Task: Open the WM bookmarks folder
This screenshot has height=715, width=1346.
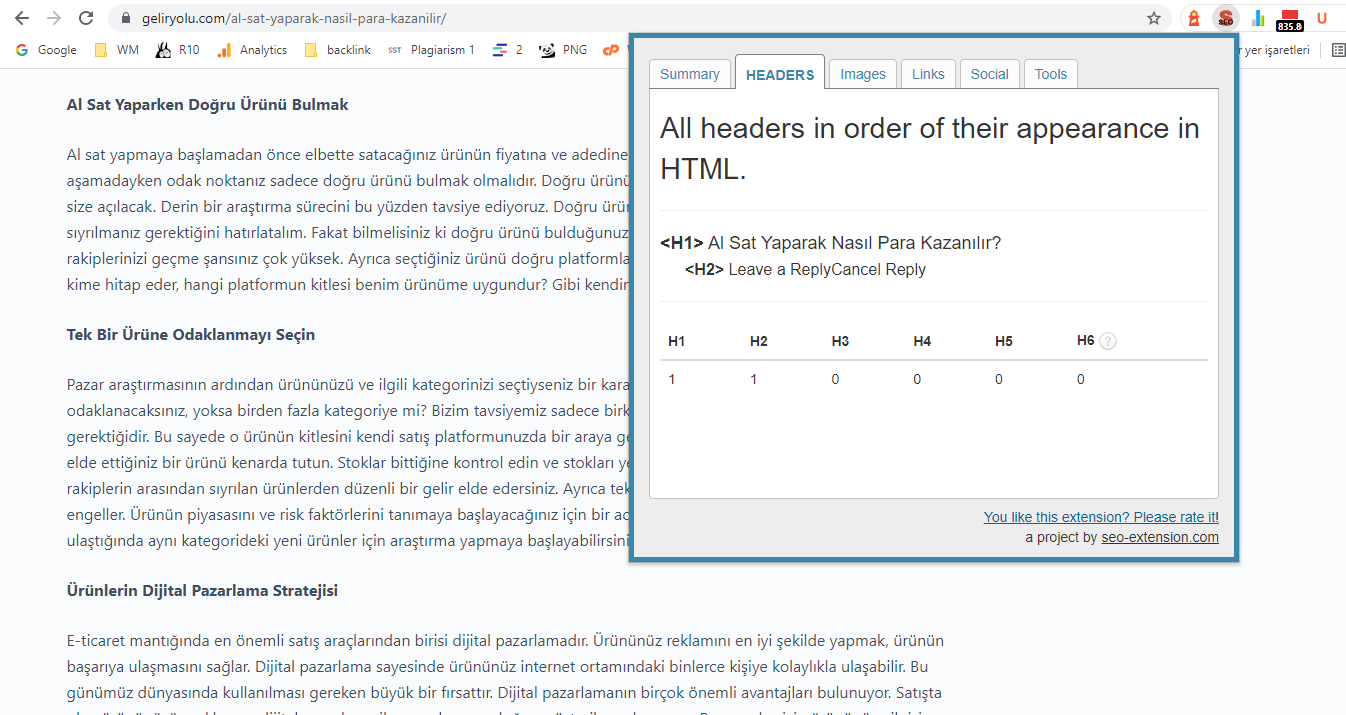Action: (116, 50)
